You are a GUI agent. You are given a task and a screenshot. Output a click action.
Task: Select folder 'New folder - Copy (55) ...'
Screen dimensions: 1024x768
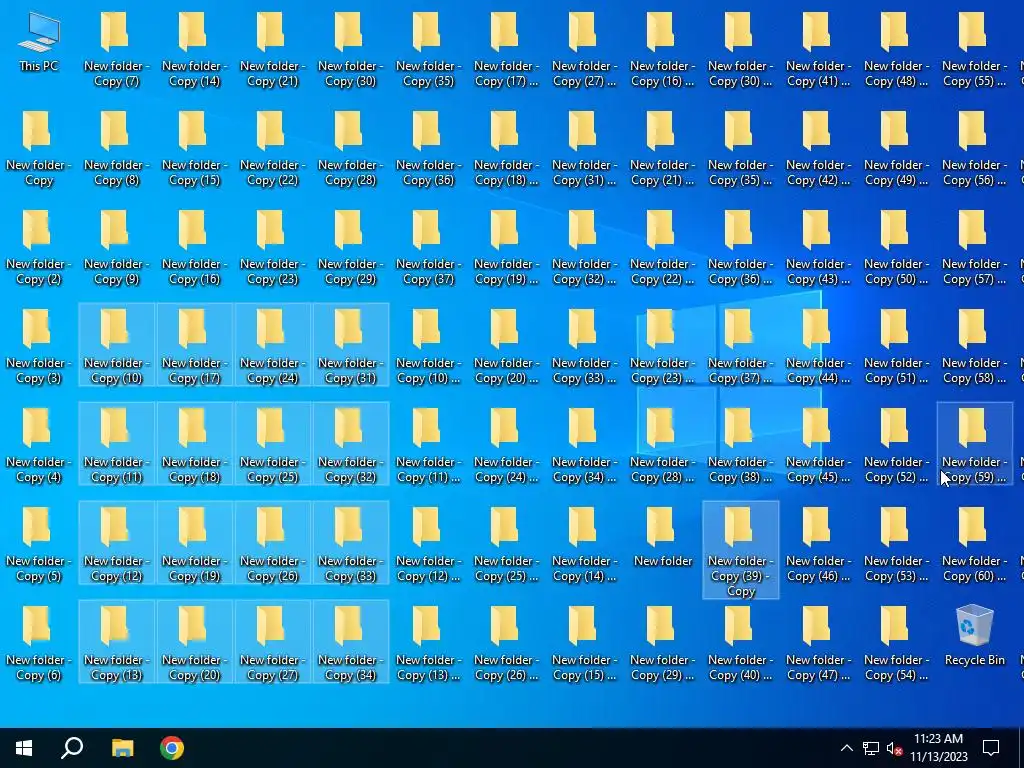[x=974, y=50]
